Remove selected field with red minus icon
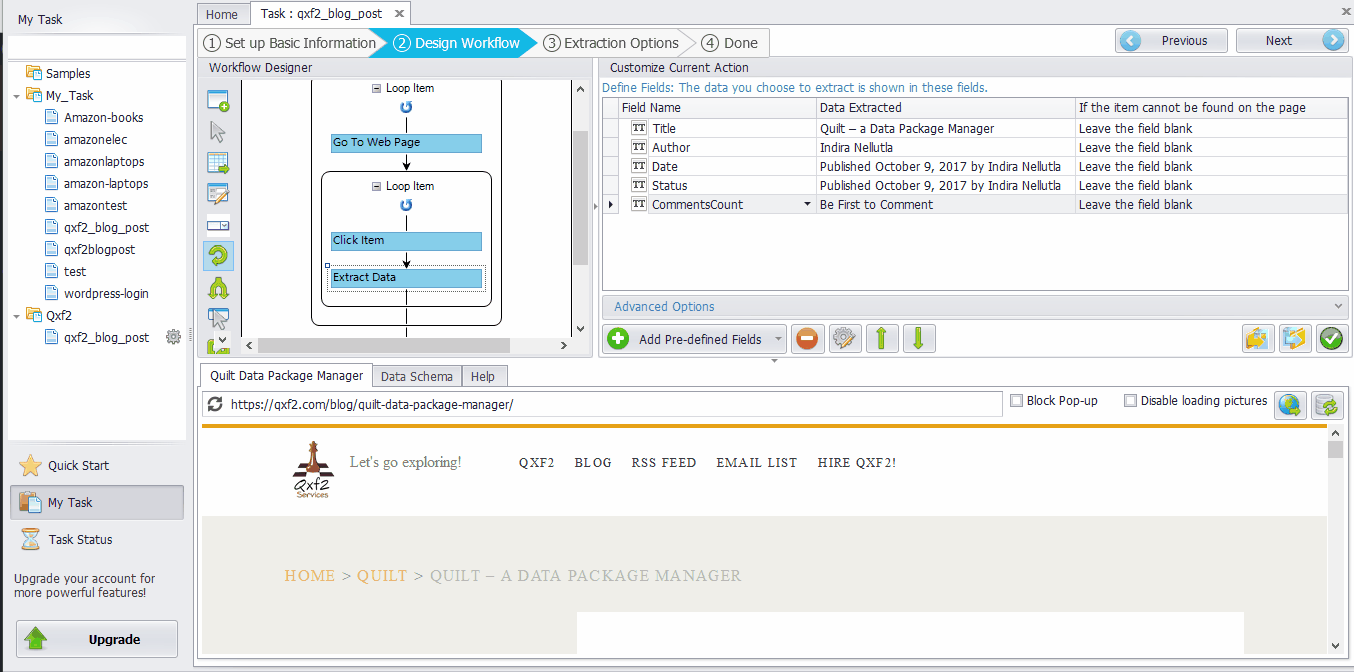Viewport: 1354px width, 672px height. coord(807,339)
